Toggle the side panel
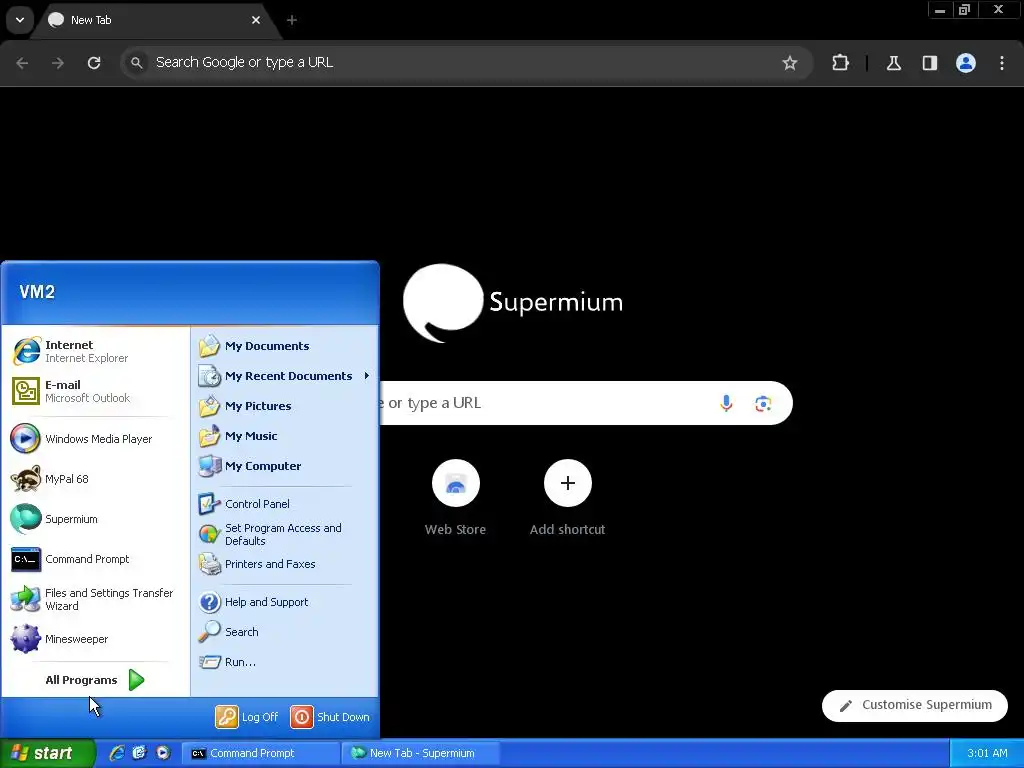The image size is (1024, 768). tap(929, 63)
